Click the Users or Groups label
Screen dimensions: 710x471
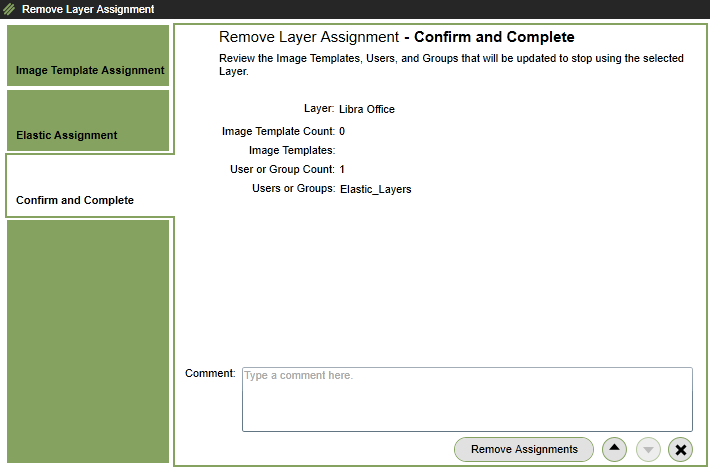point(293,188)
